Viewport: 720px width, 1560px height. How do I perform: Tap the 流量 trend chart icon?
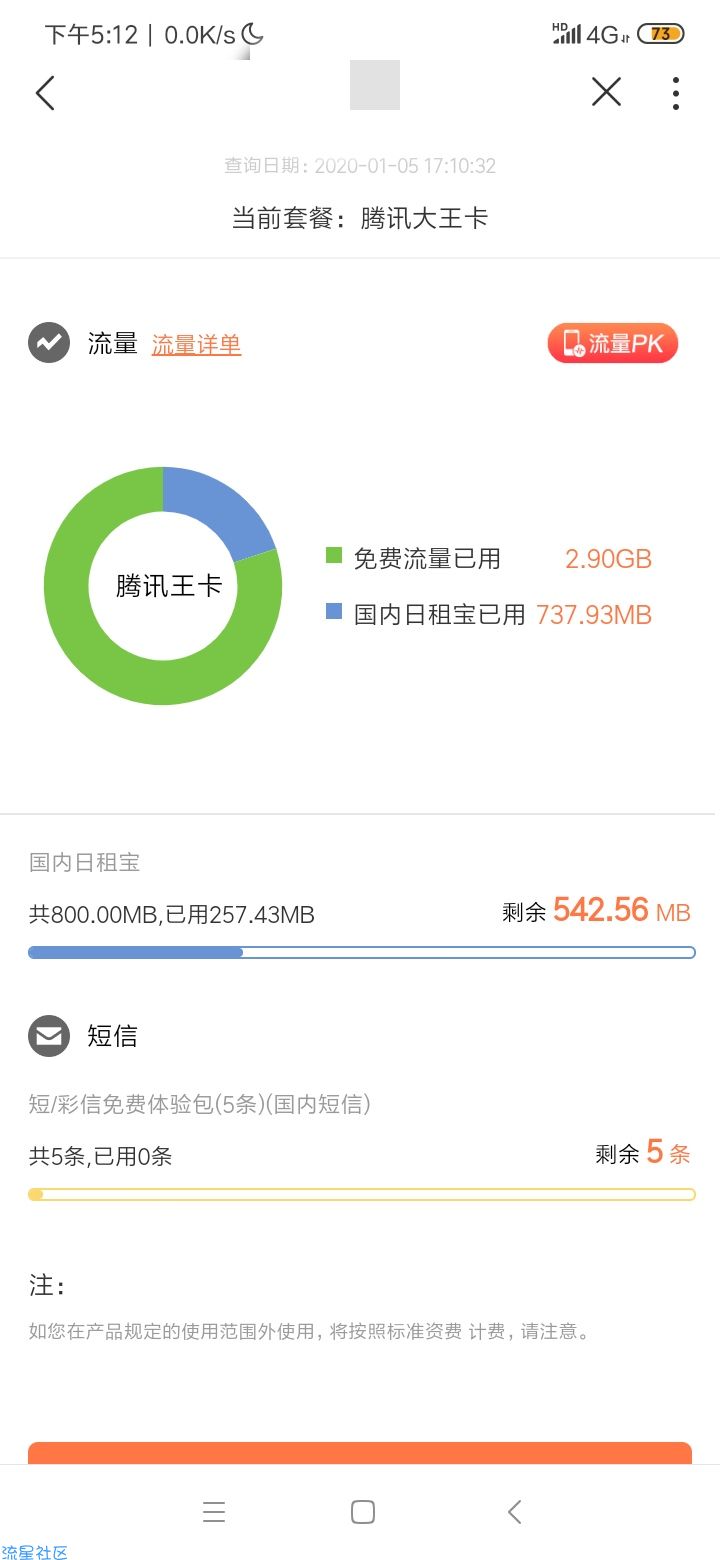(x=49, y=343)
